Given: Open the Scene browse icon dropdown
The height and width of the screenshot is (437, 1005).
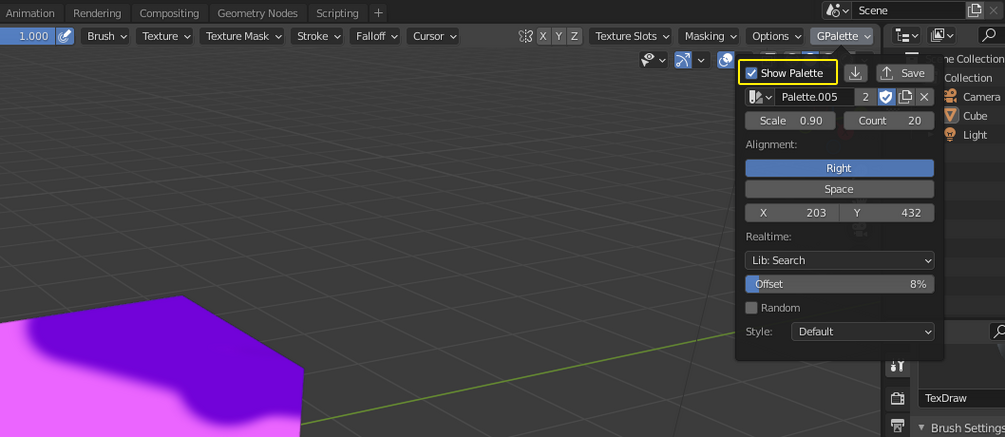Looking at the screenshot, I should (x=838, y=11).
